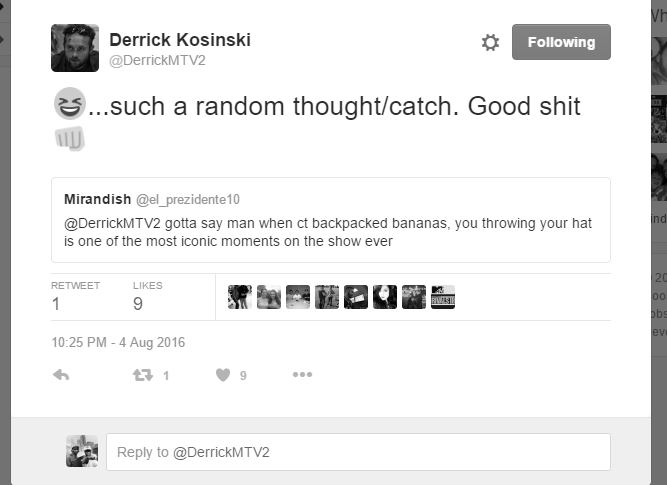
Task: Like the tweet with heart icon
Action: pos(223,375)
